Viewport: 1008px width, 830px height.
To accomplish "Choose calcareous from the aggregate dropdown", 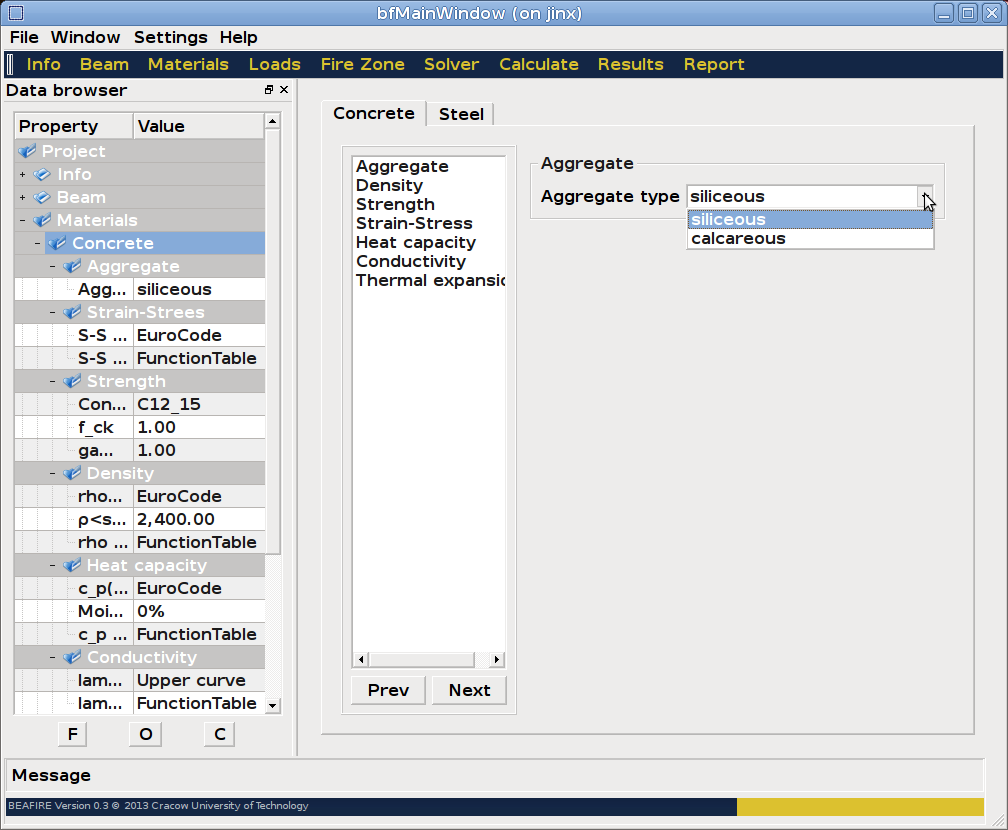I will point(738,239).
